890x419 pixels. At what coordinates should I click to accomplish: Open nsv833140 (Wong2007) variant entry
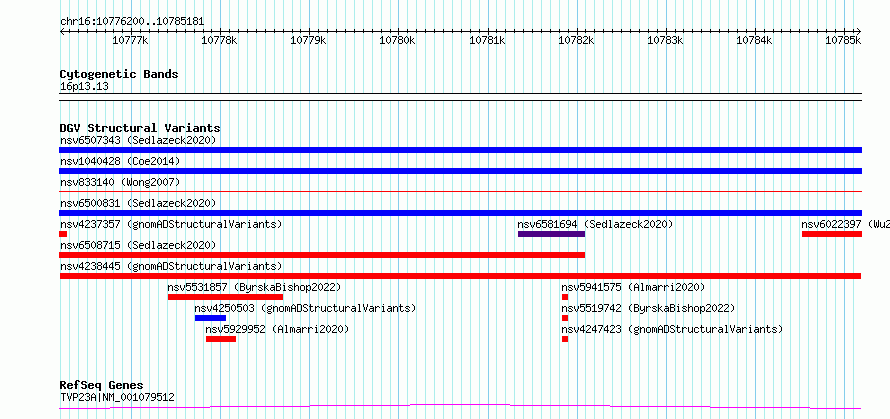pyautogui.click(x=120, y=182)
